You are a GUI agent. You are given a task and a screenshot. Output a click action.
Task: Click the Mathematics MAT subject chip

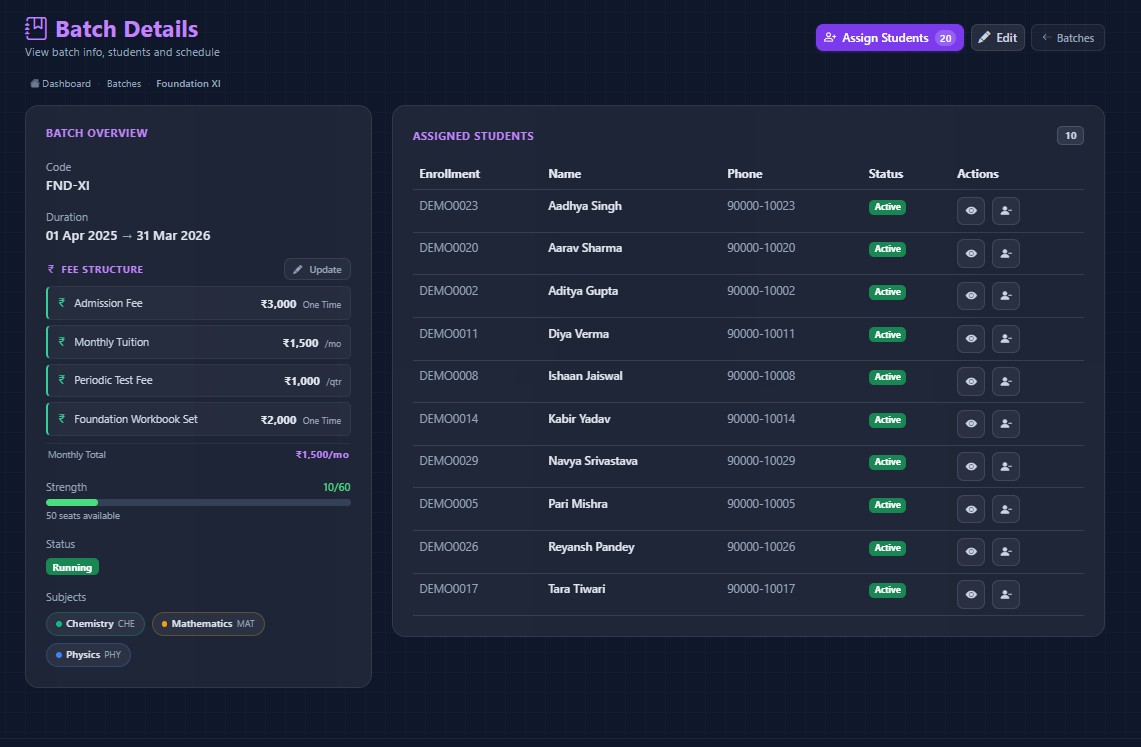[x=208, y=624]
